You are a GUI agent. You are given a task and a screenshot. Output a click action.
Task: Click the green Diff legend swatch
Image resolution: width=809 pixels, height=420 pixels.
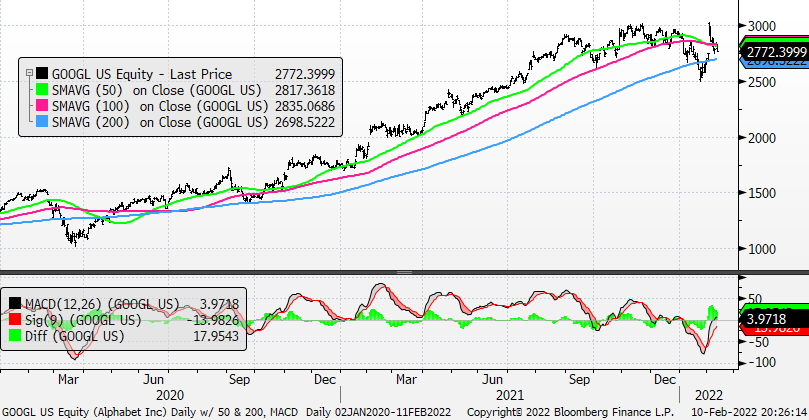tap(15, 336)
